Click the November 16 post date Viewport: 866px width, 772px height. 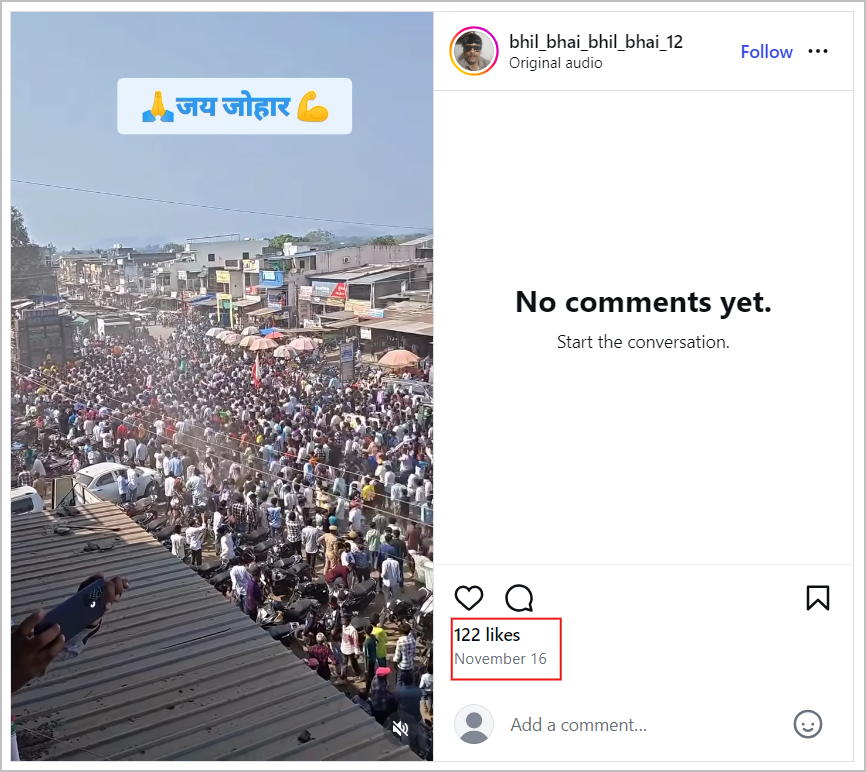tap(500, 659)
